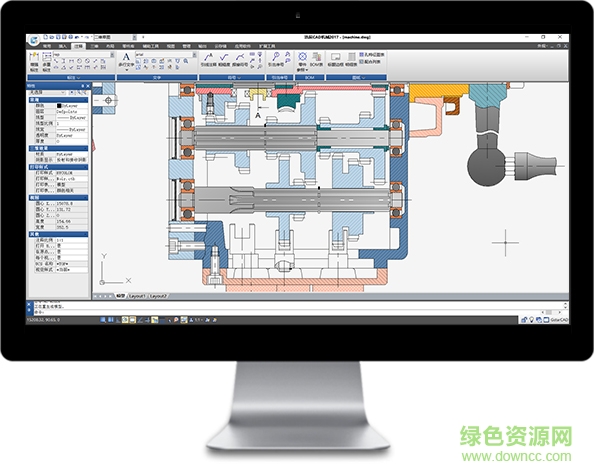
Task: Select the 焊接符号 welding symbol tool
Action: pyautogui.click(x=240, y=60)
